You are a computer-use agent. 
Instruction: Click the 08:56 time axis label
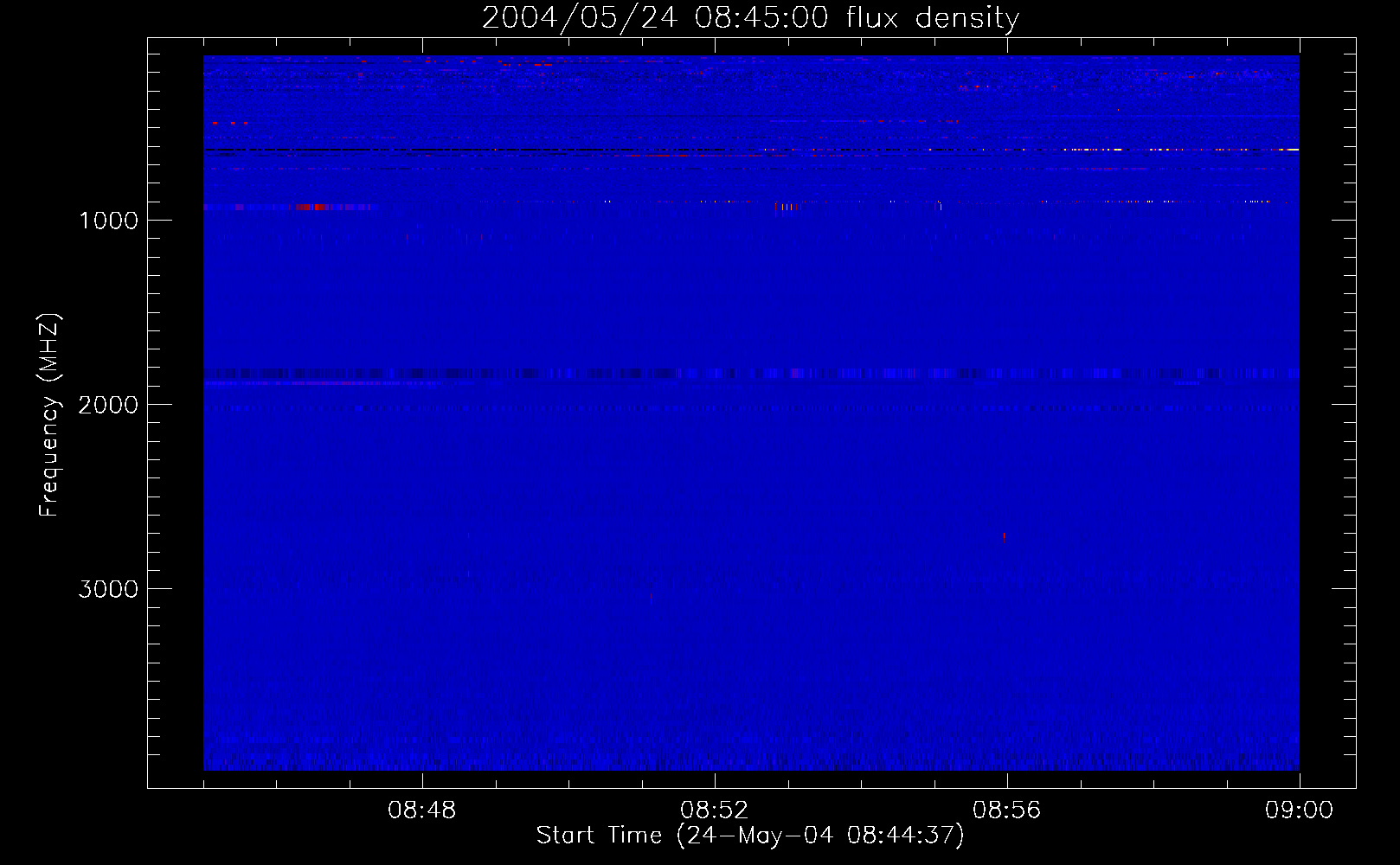tap(1007, 811)
